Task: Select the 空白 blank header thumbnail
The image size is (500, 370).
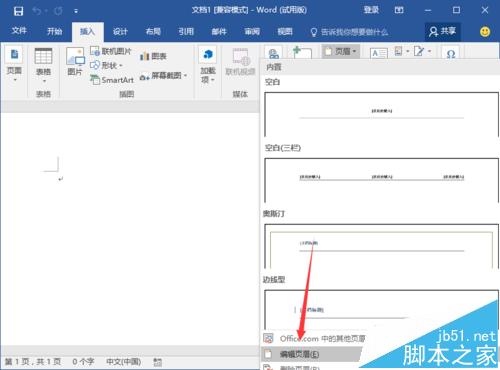Action: point(381,114)
